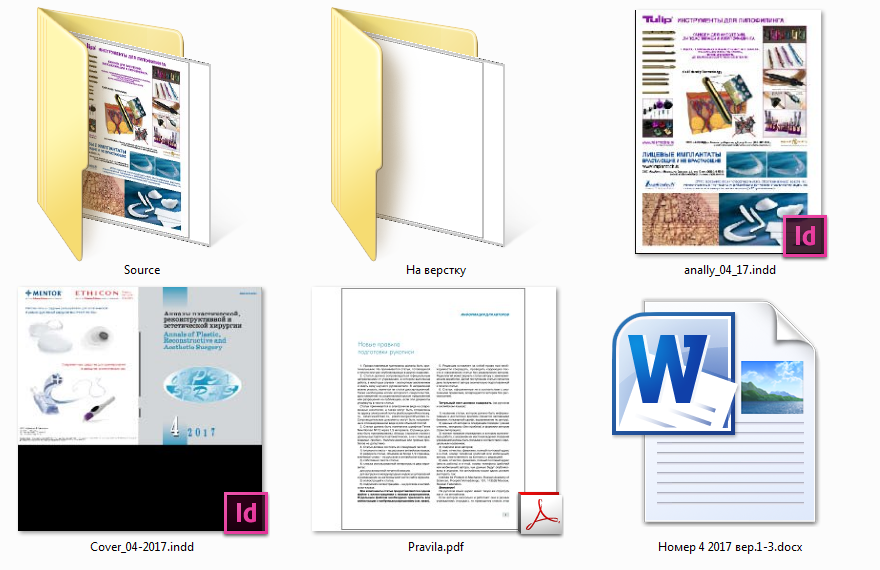Click the Adobe PDF badge on Pravila.pdf
Screen dimensions: 880x570
pyautogui.click(x=540, y=513)
